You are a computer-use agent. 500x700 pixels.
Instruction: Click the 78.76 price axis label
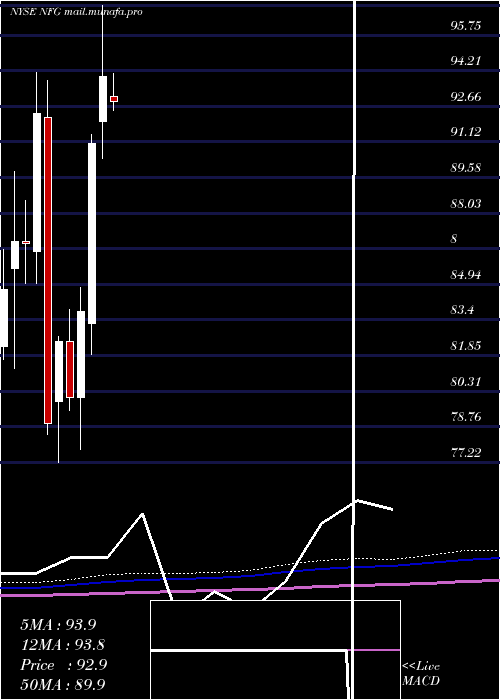[x=466, y=417]
